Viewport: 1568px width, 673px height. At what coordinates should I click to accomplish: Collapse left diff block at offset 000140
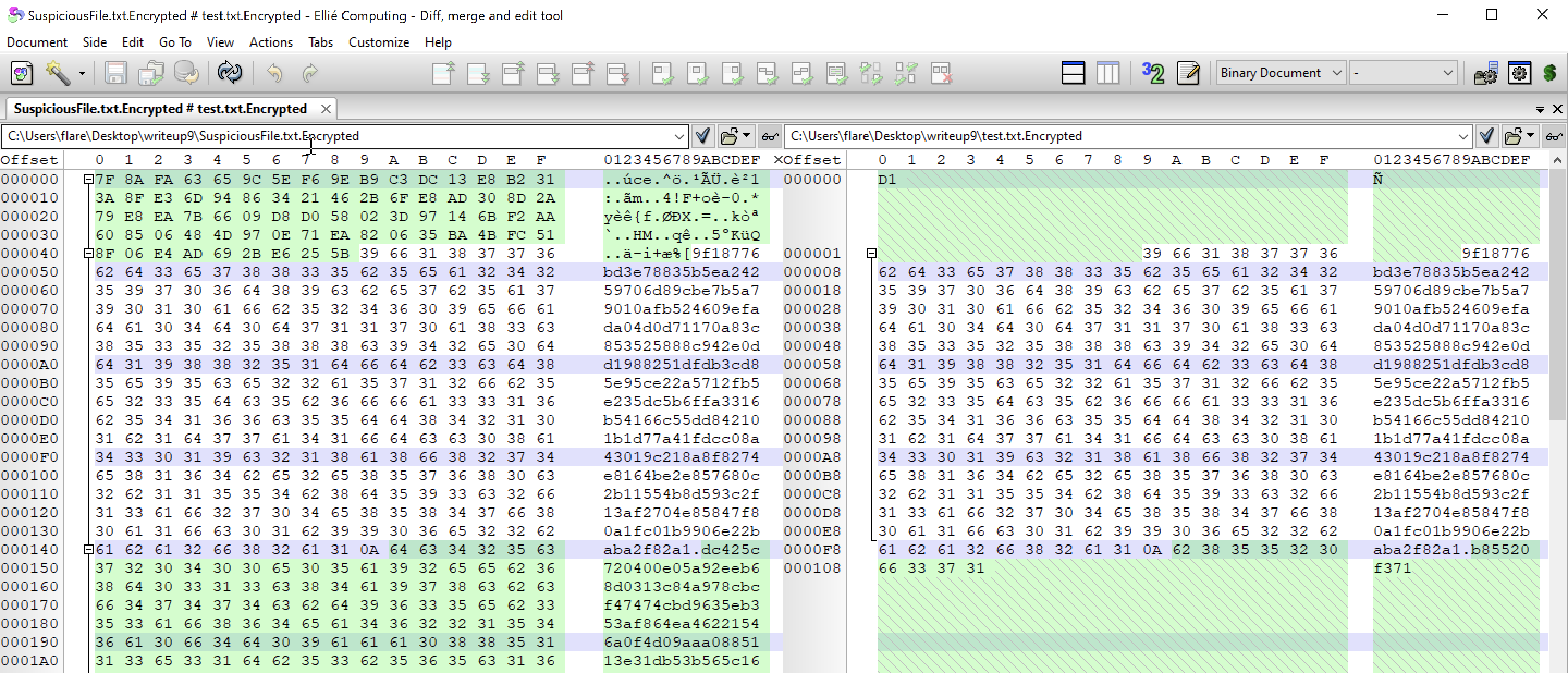point(88,549)
